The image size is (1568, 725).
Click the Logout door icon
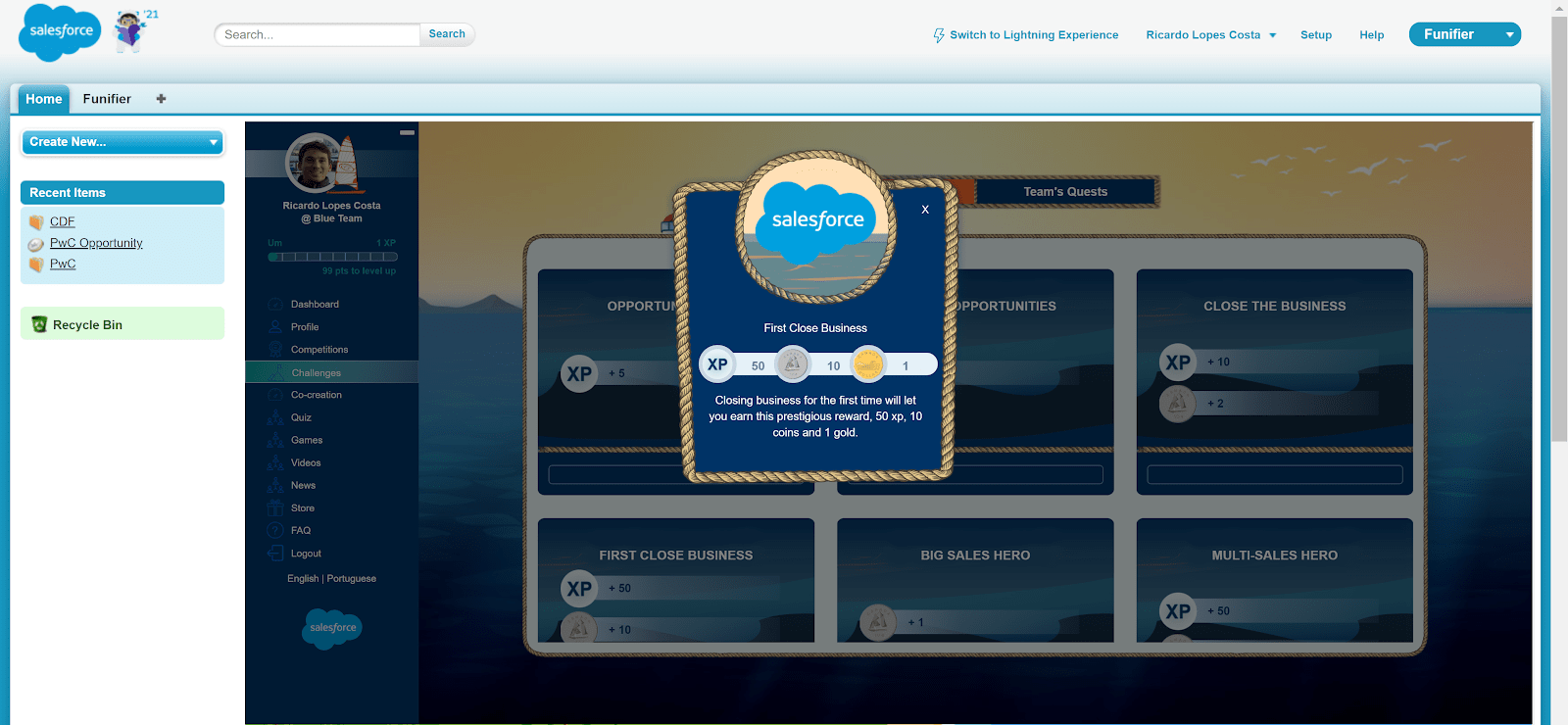(275, 554)
